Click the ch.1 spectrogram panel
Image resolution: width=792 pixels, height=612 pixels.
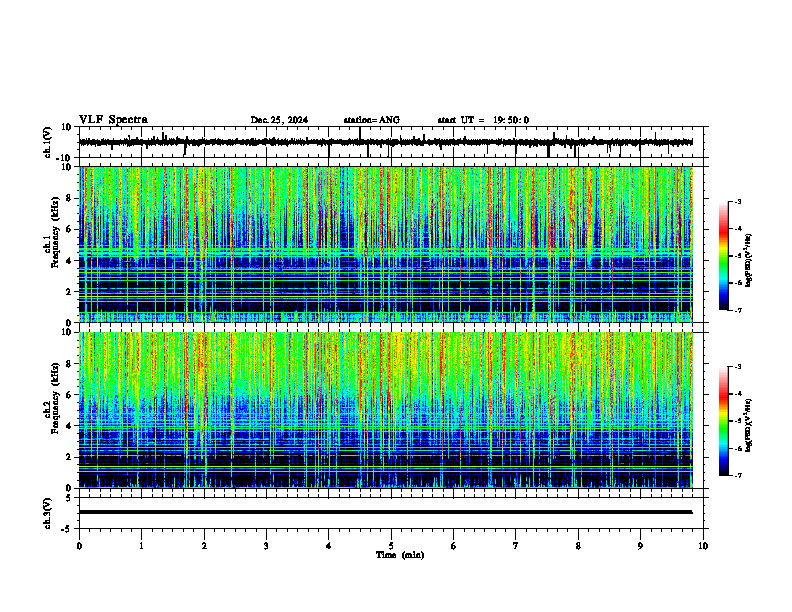point(385,244)
